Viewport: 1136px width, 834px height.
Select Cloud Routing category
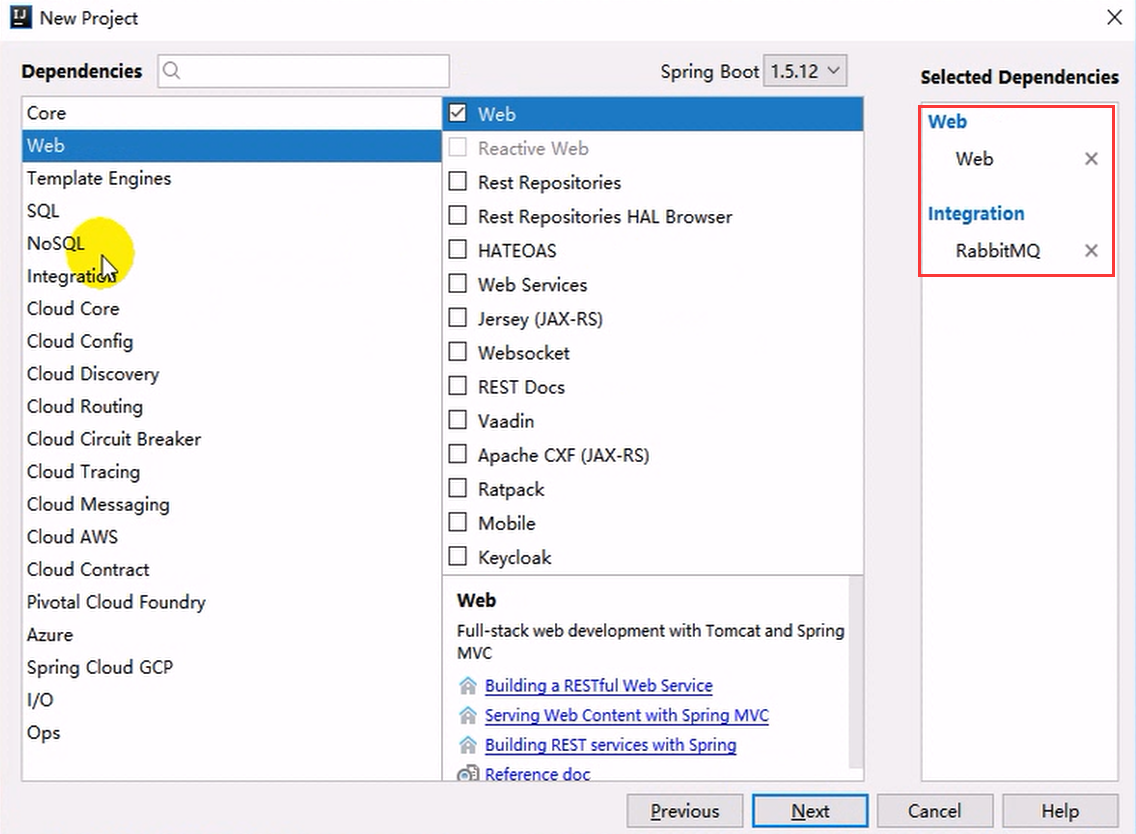(231, 406)
